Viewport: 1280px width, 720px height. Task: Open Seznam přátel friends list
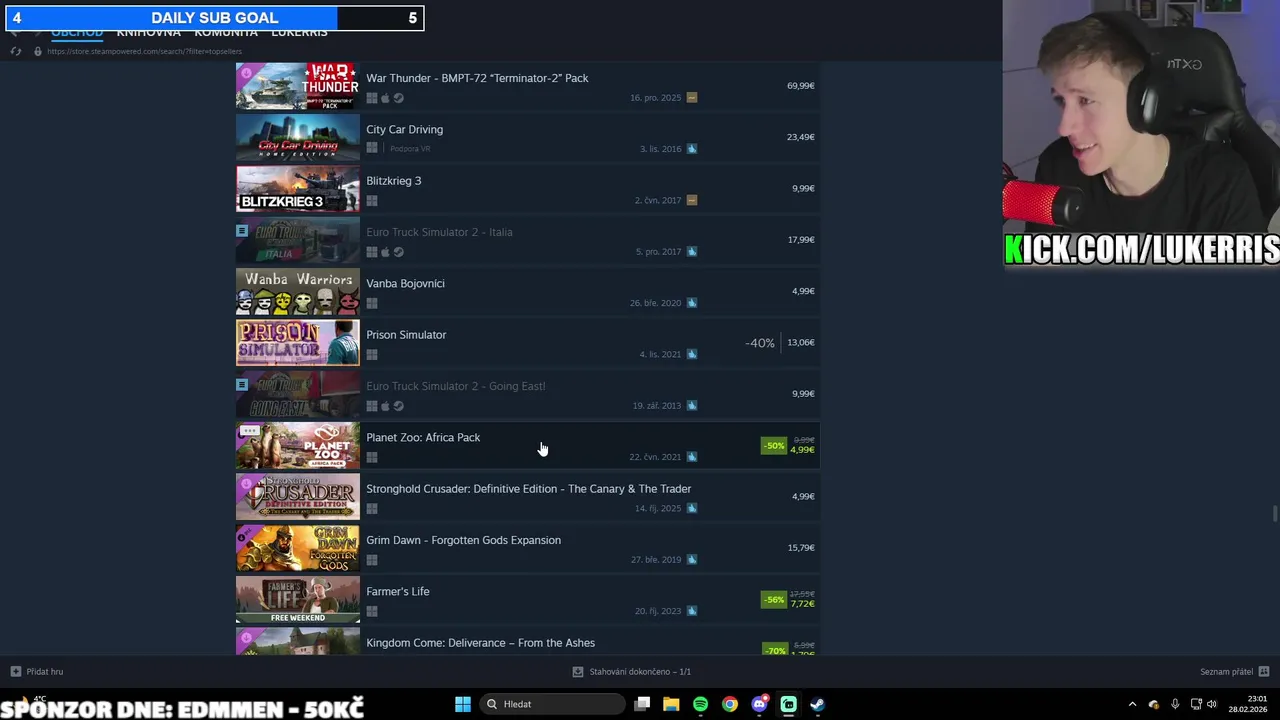point(1226,672)
